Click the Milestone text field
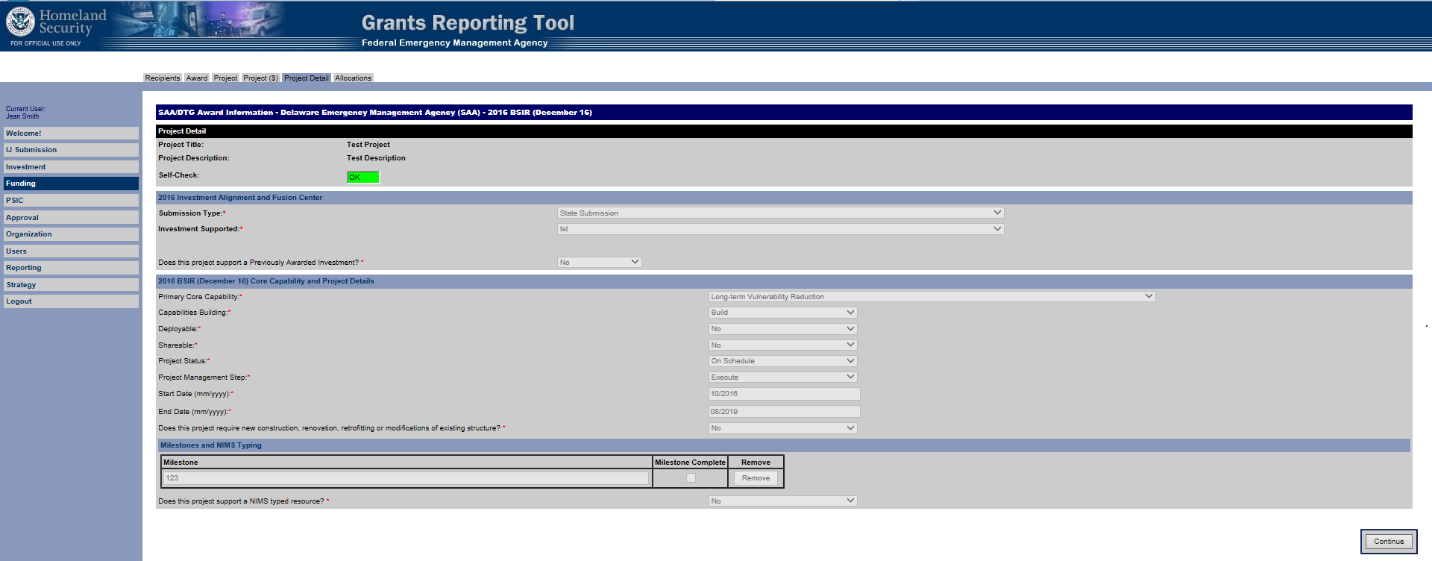 coord(405,478)
